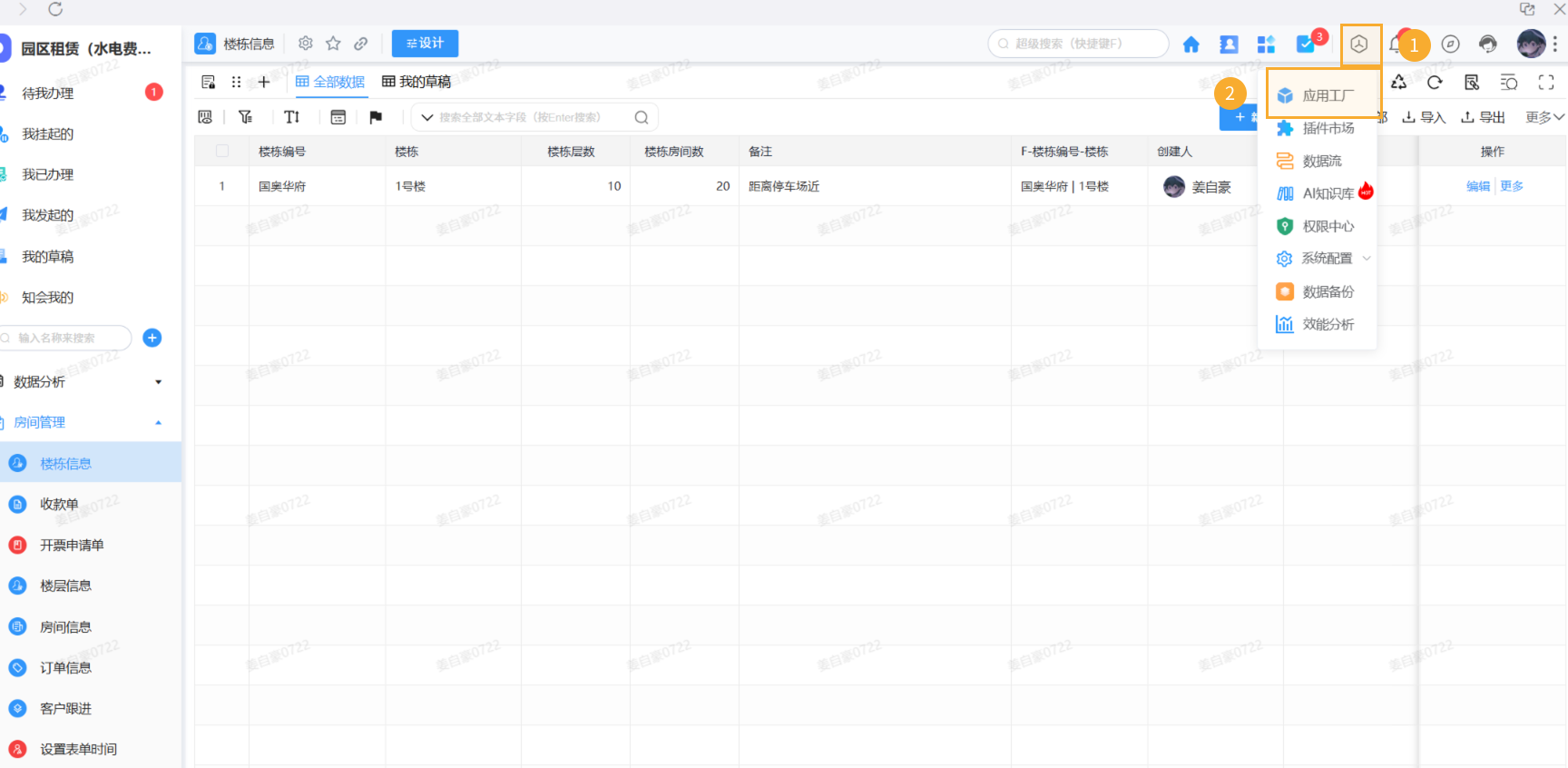Expand the 系统配置 submenu
Viewport: 1568px width, 768px height.
(1322, 259)
